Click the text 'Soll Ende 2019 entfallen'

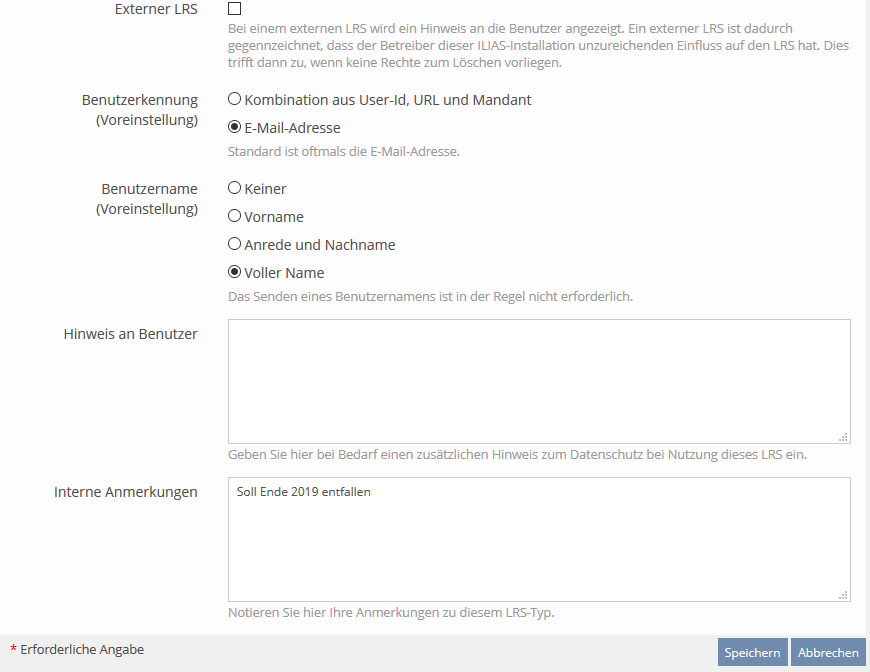[304, 492]
